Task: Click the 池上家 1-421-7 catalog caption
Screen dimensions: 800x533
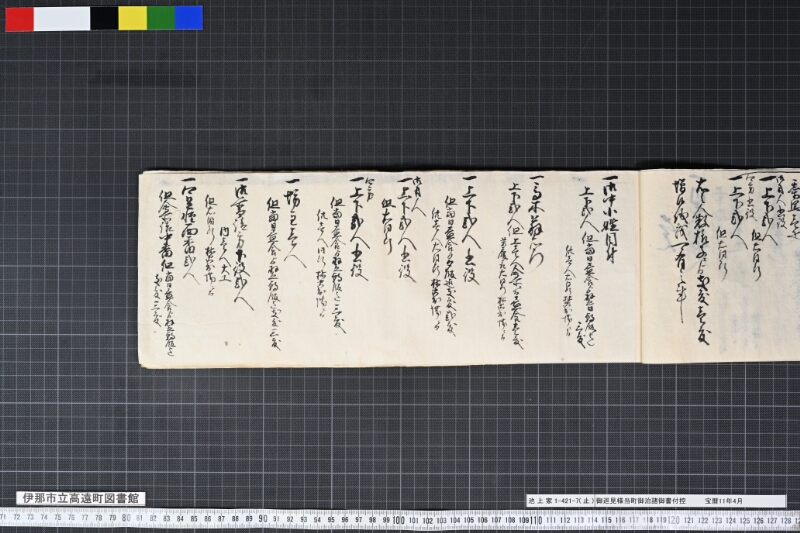Action: pyautogui.click(x=561, y=501)
